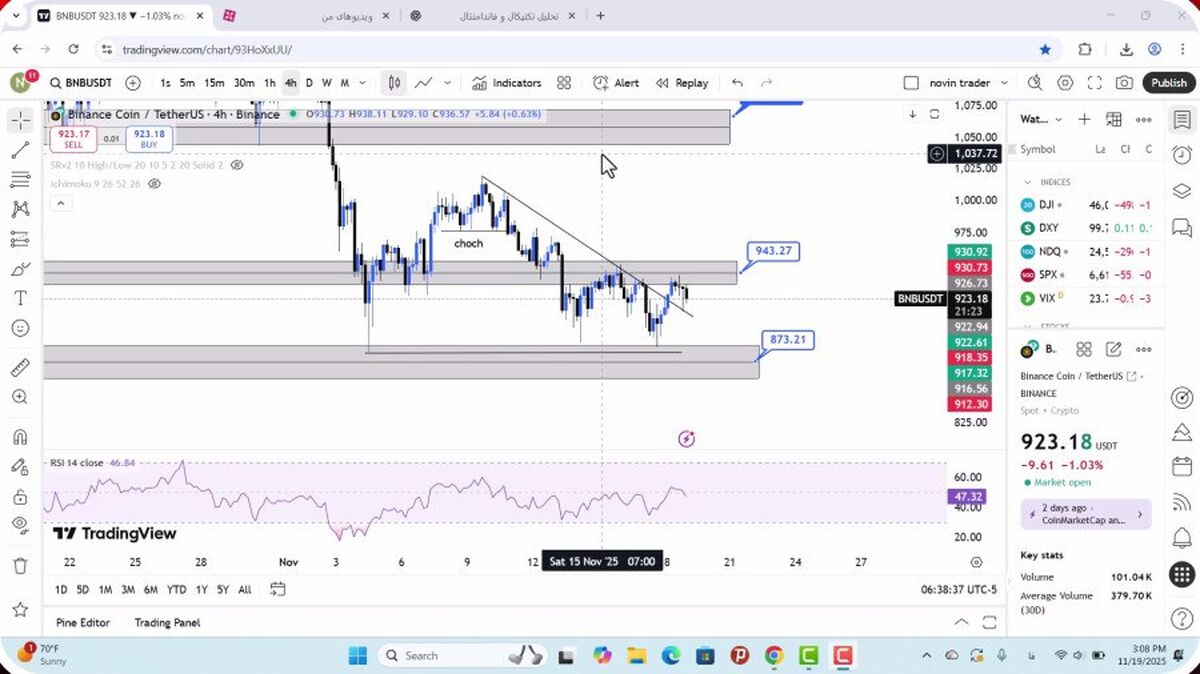Expand the timeframe interval dropdown
1200x674 pixels.
tap(362, 83)
